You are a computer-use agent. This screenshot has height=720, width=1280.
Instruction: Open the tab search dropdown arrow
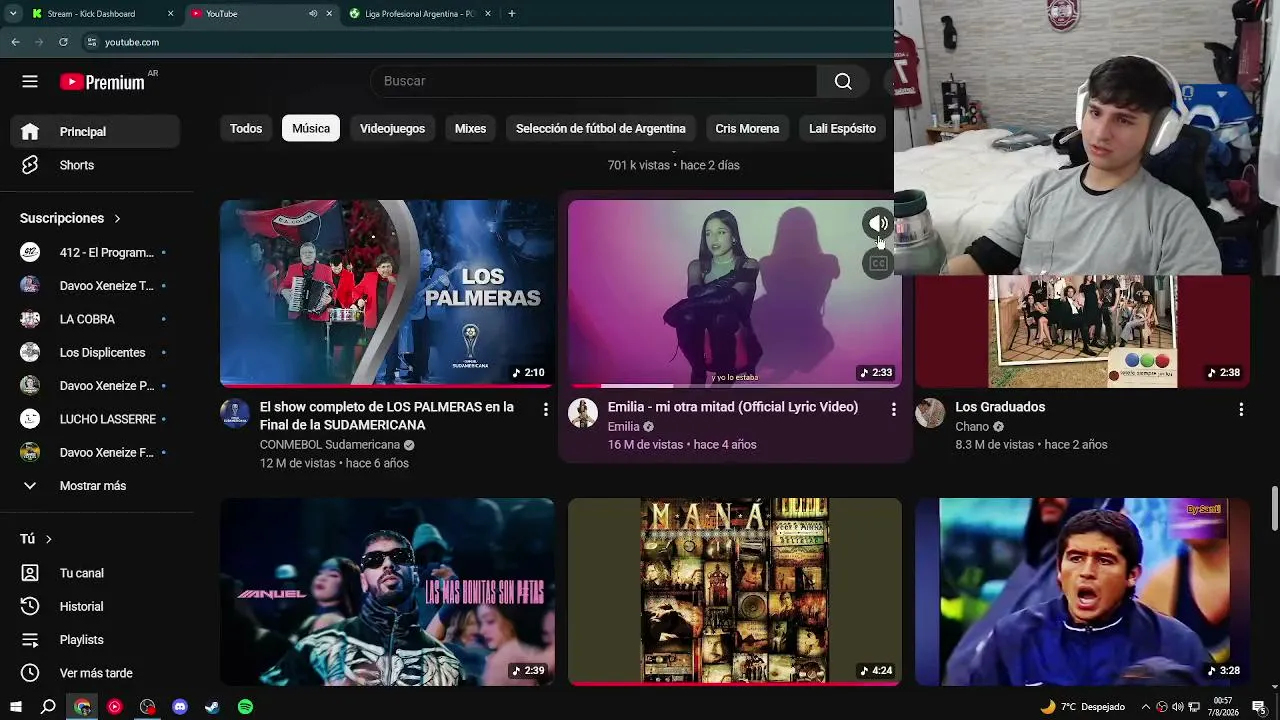[x=13, y=14]
